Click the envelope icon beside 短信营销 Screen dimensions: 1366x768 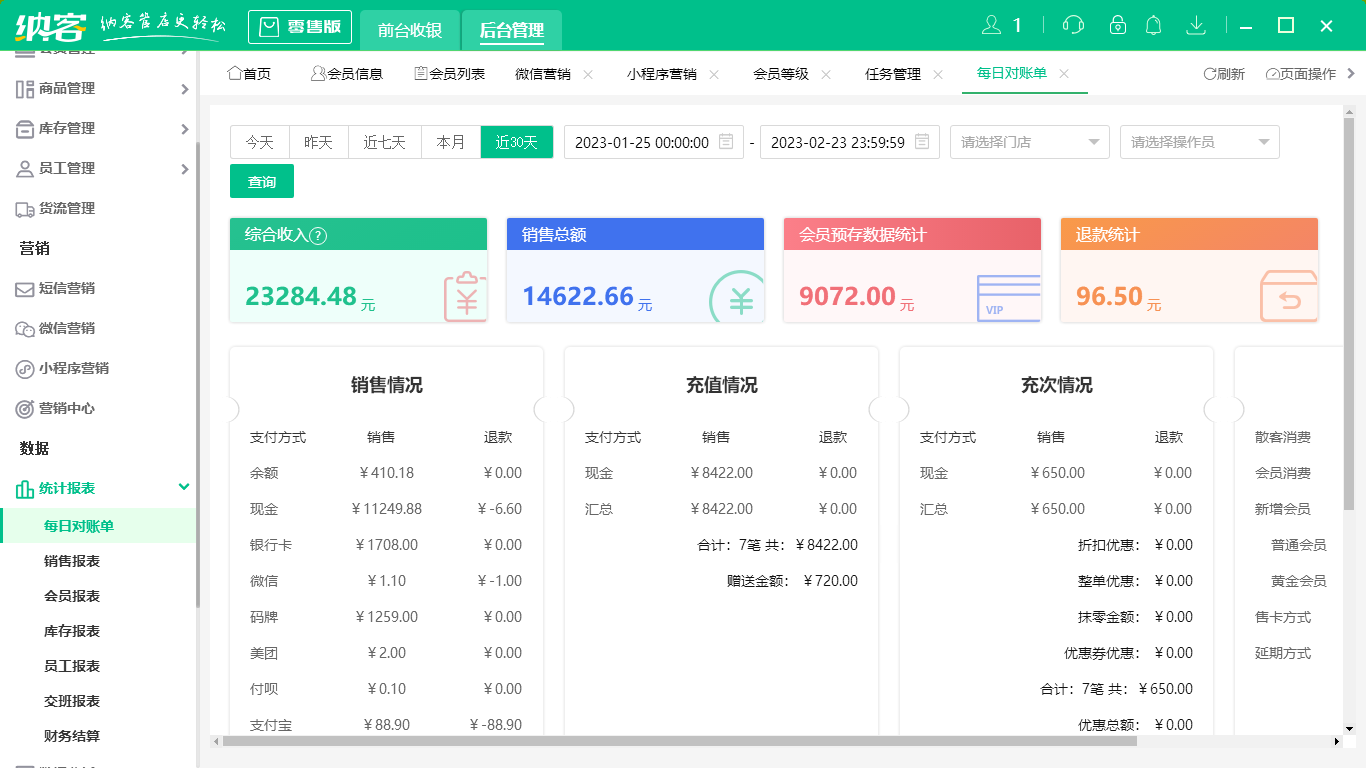coord(23,288)
